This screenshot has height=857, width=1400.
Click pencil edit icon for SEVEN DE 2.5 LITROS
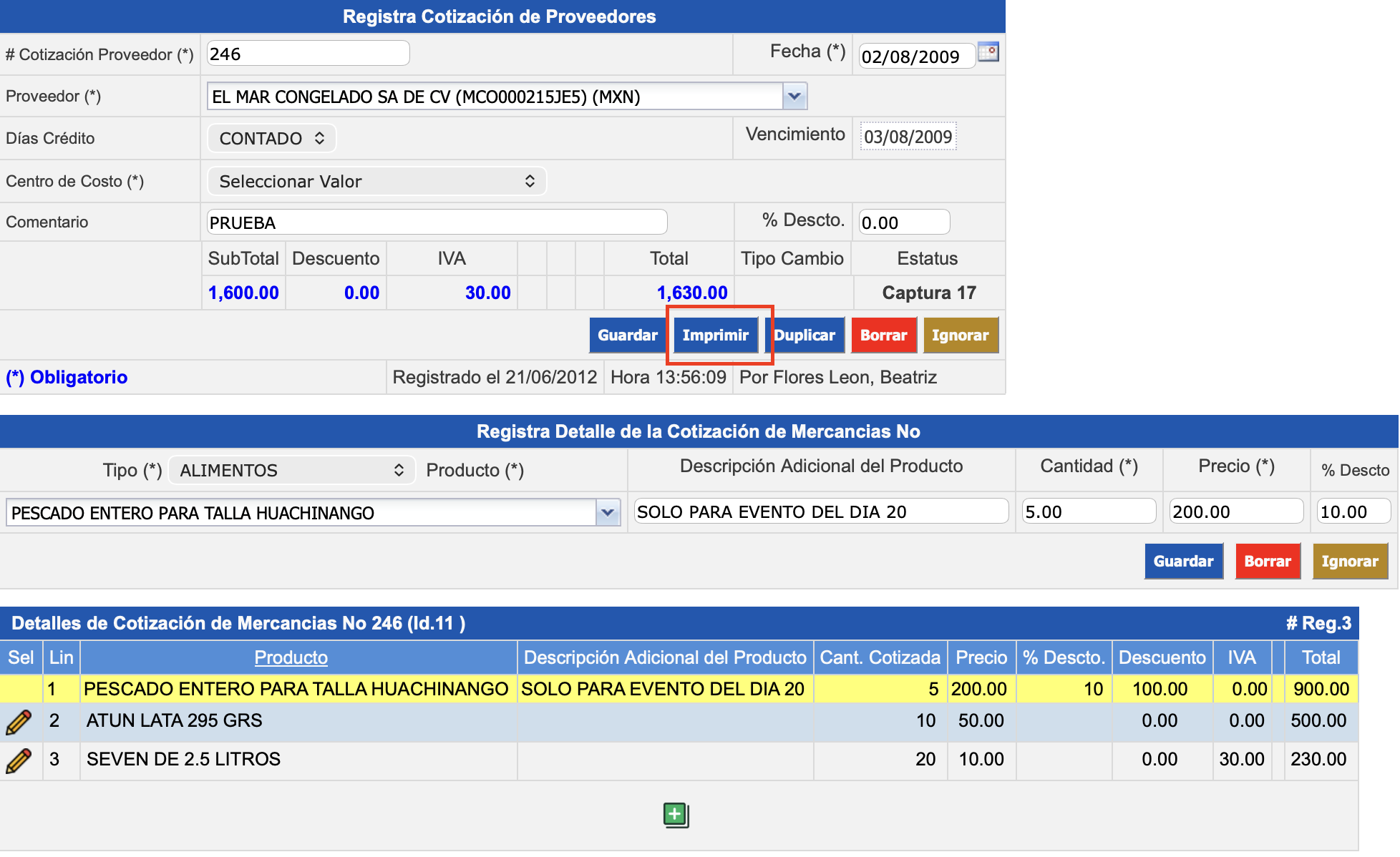pyautogui.click(x=19, y=760)
